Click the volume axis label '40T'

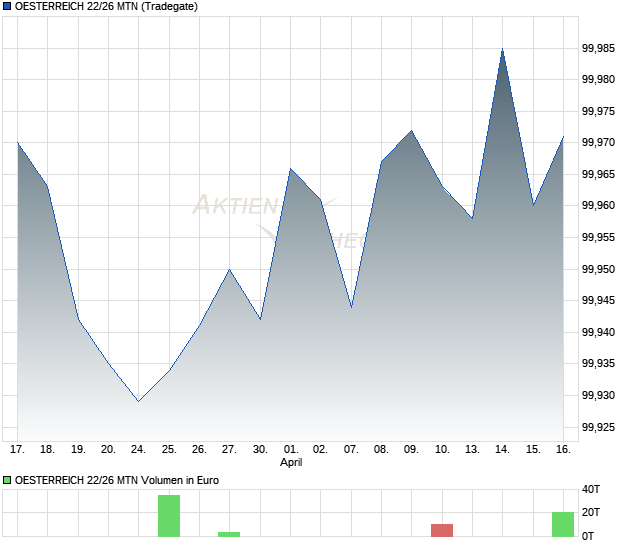tap(591, 489)
